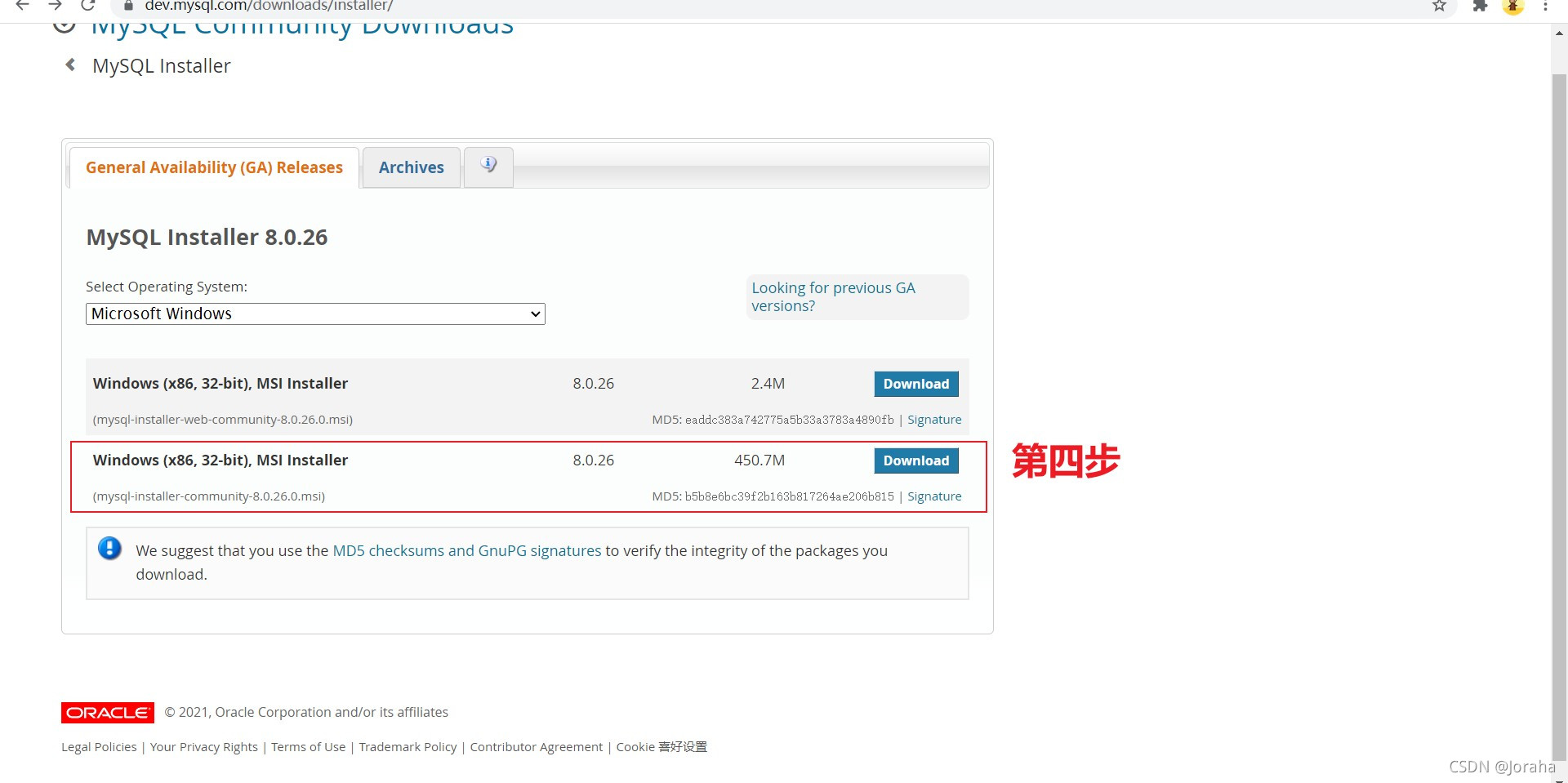The height and width of the screenshot is (783, 1568).
Task: Bookmark page with the star icon
Action: [x=1439, y=6]
